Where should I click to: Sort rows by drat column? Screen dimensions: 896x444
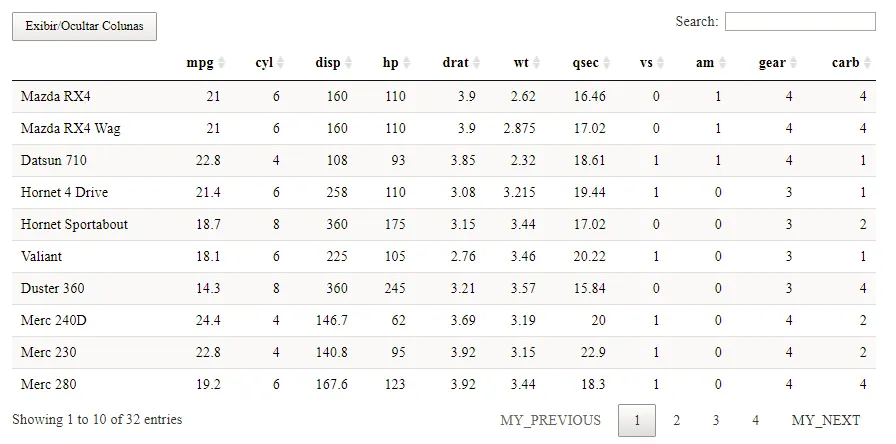coord(476,63)
